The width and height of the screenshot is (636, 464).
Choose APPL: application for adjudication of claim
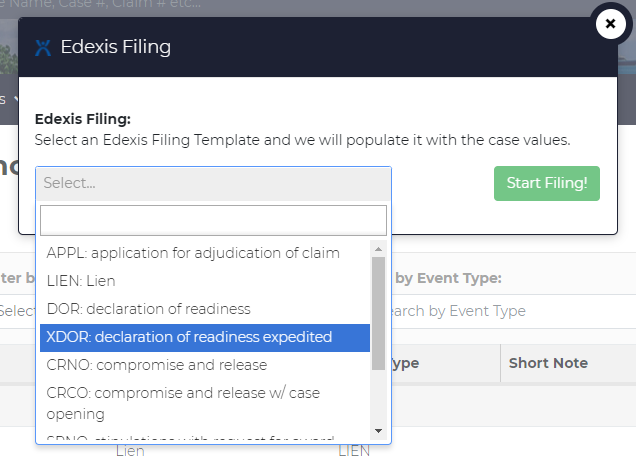pos(205,253)
